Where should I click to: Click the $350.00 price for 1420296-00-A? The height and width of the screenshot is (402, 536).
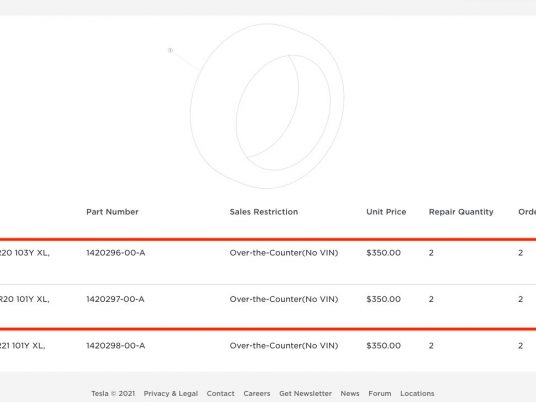pyautogui.click(x=383, y=253)
